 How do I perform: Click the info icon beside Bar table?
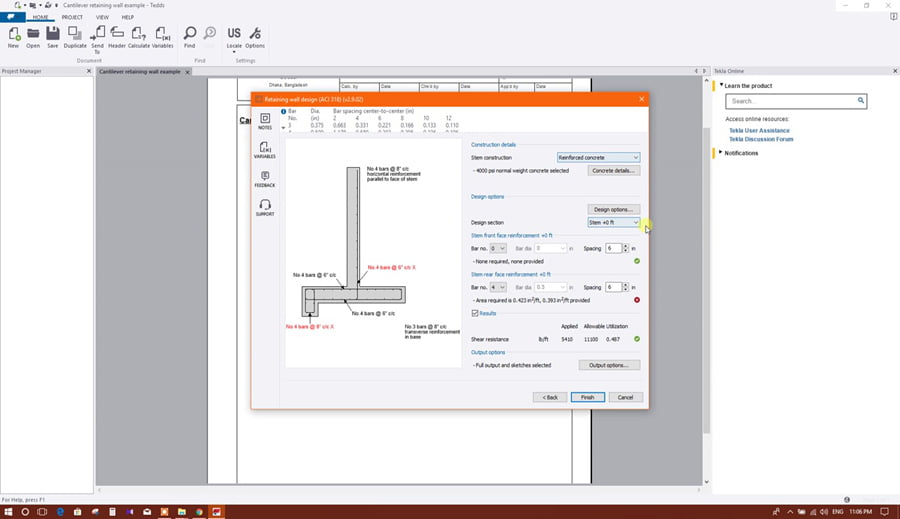(284, 111)
